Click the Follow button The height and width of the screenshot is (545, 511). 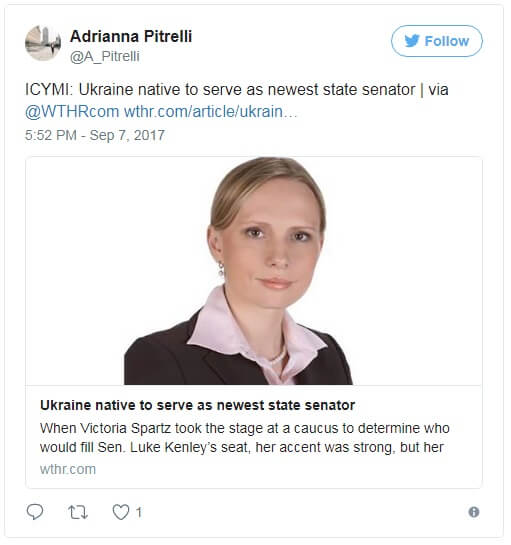[x=437, y=41]
